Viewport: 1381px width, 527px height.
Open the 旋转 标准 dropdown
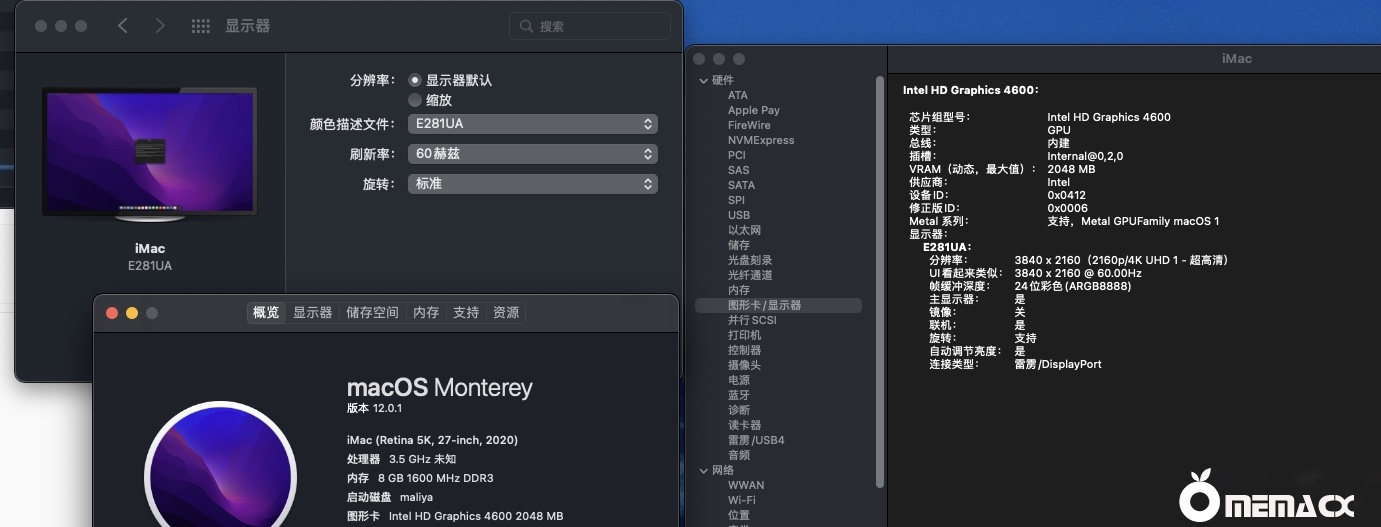pyautogui.click(x=532, y=184)
